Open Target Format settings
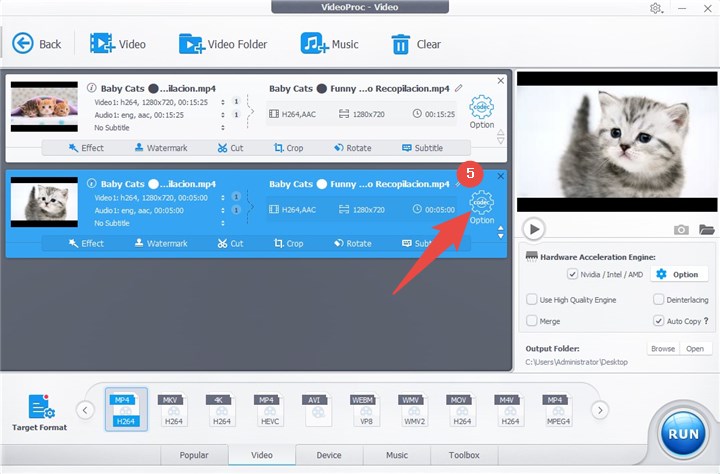Image resolution: width=720 pixels, height=474 pixels. tap(40, 412)
